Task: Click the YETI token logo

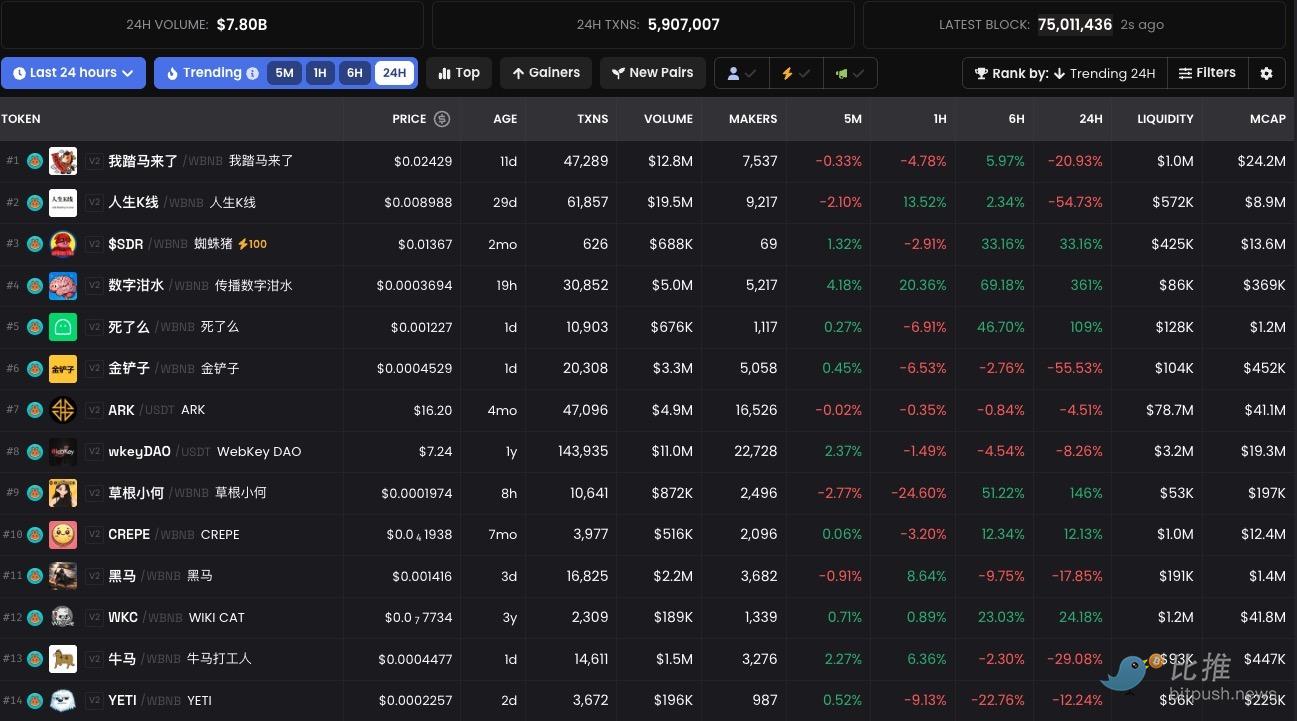Action: pyautogui.click(x=63, y=700)
